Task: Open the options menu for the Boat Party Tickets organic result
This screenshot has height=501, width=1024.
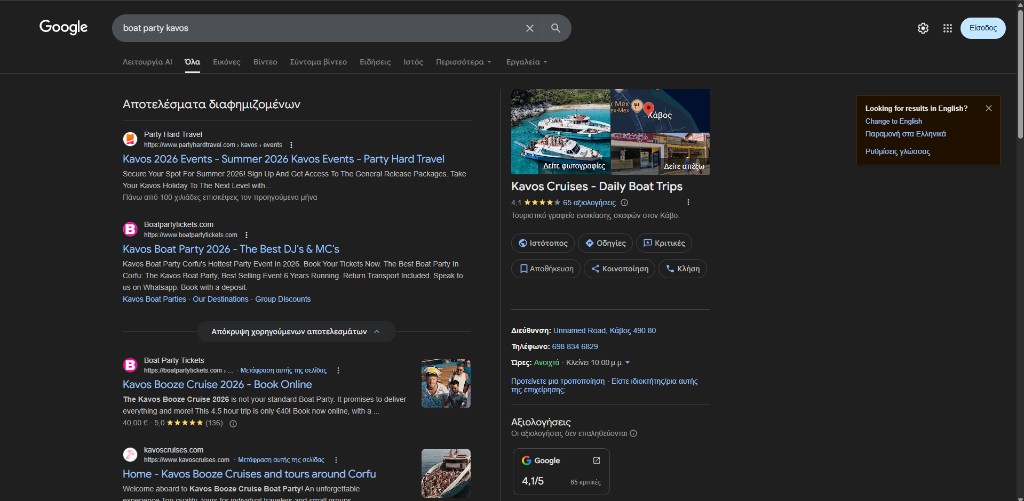Action: point(338,370)
